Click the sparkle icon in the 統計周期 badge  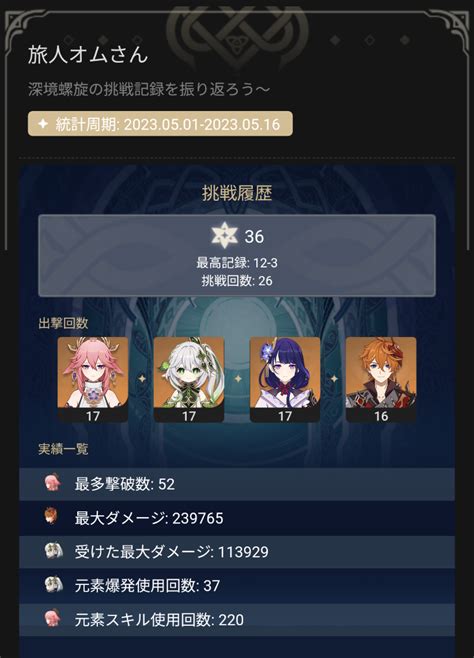coord(43,124)
